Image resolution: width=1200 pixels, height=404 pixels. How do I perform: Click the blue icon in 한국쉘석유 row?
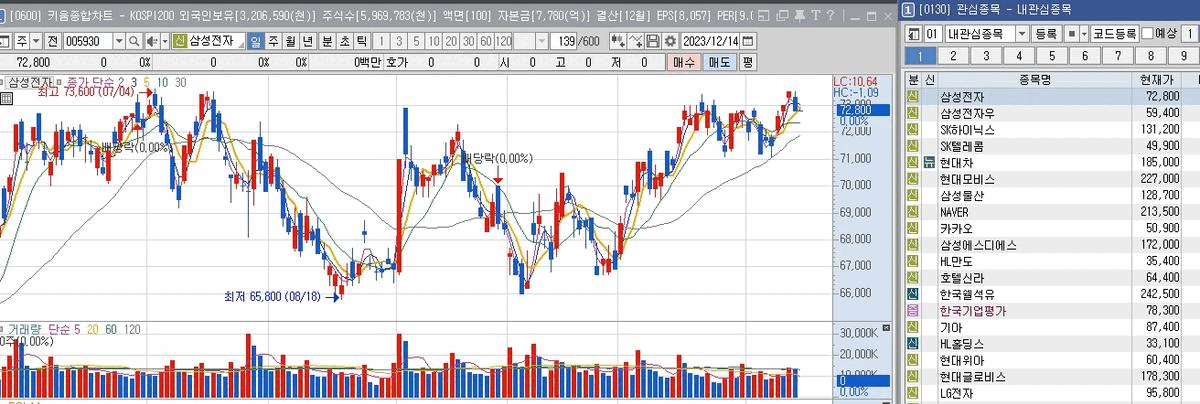point(912,294)
